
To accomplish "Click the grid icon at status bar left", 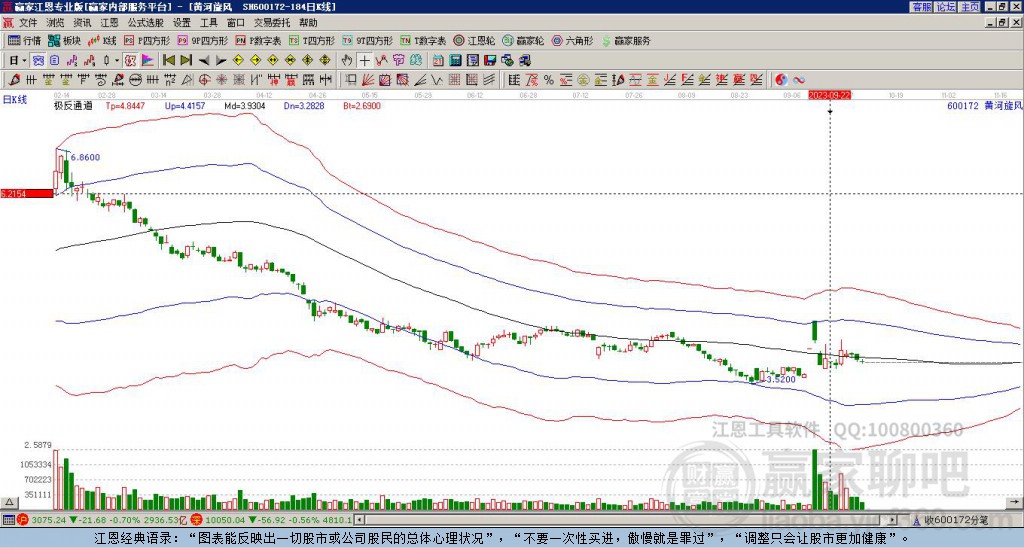I will (x=8, y=520).
